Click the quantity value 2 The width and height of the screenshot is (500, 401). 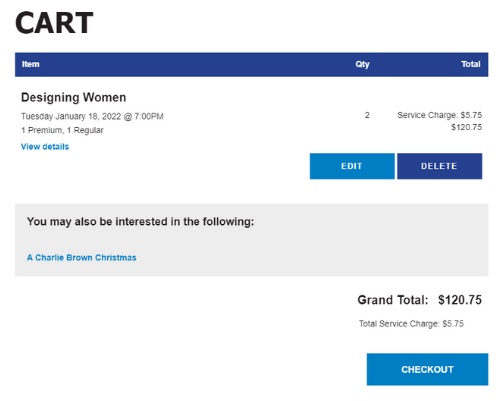point(367,115)
